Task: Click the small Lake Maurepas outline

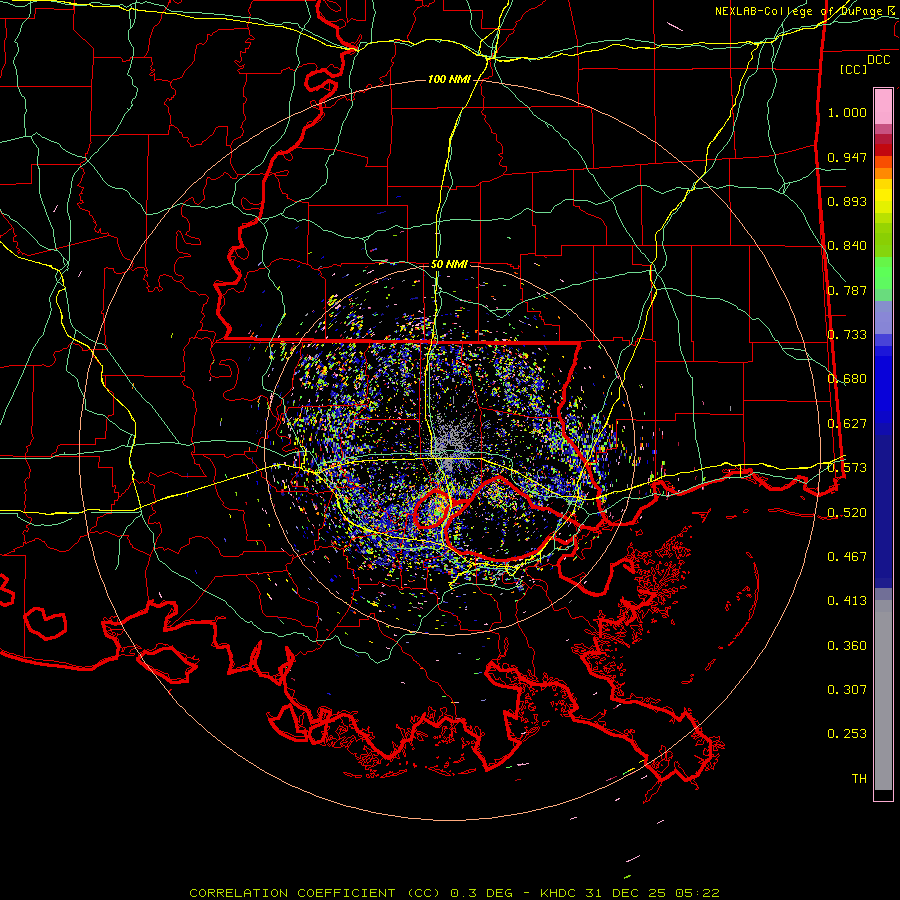Action: coord(432,509)
